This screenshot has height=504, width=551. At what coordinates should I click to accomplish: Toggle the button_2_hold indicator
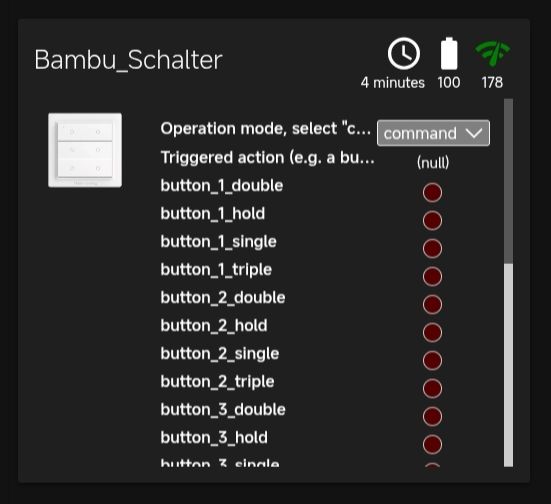coord(432,332)
